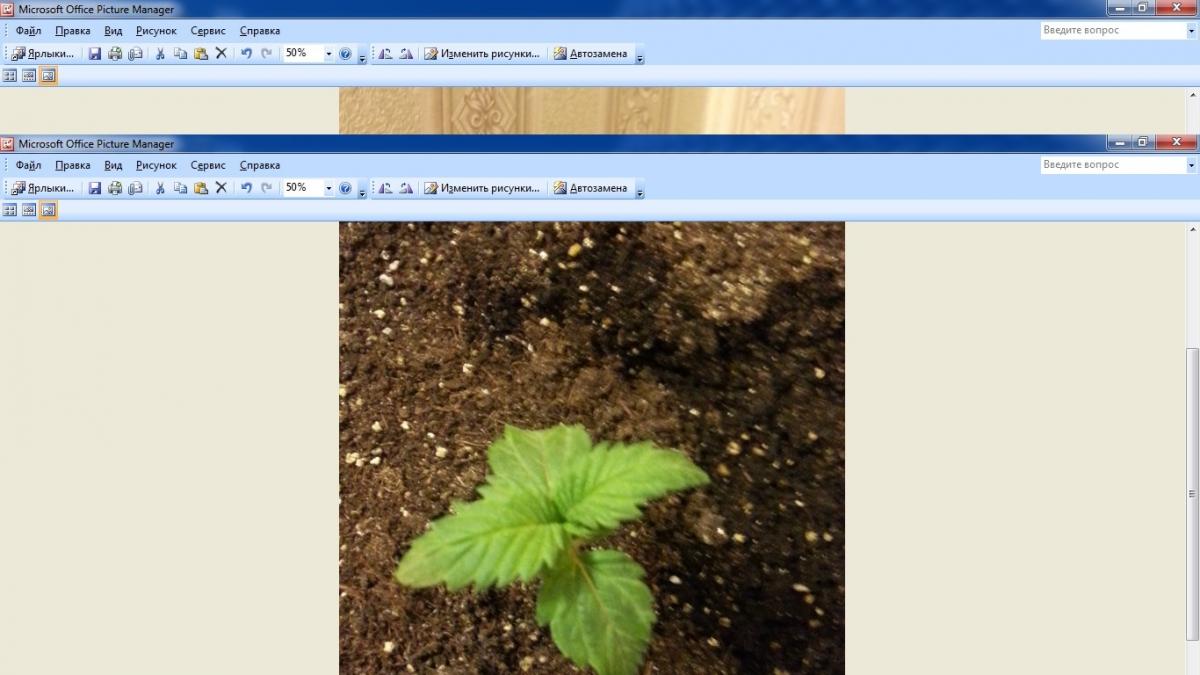Switch to Filmstrip view in lower window
1200x675 pixels.
click(29, 210)
